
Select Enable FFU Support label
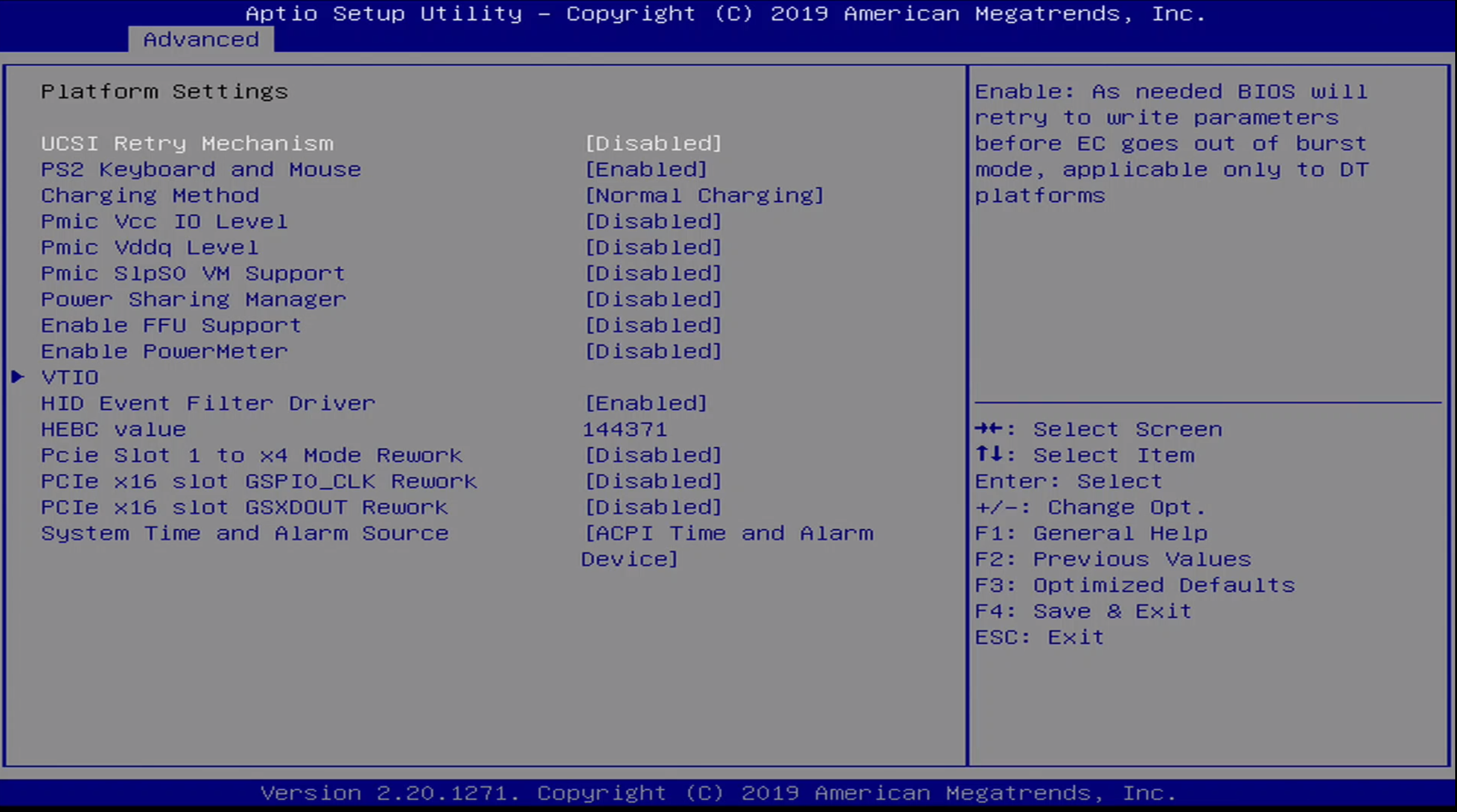point(171,325)
